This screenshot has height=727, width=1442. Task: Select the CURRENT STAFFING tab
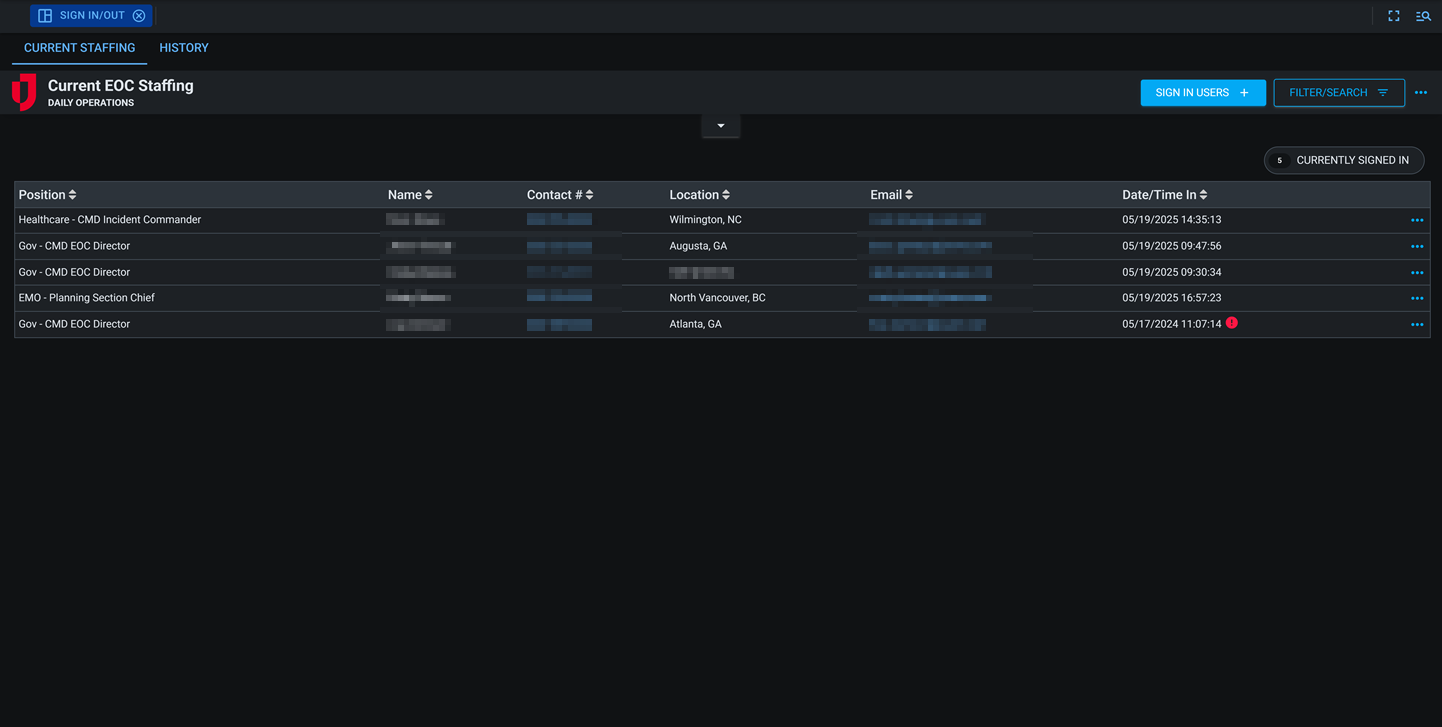pos(79,47)
